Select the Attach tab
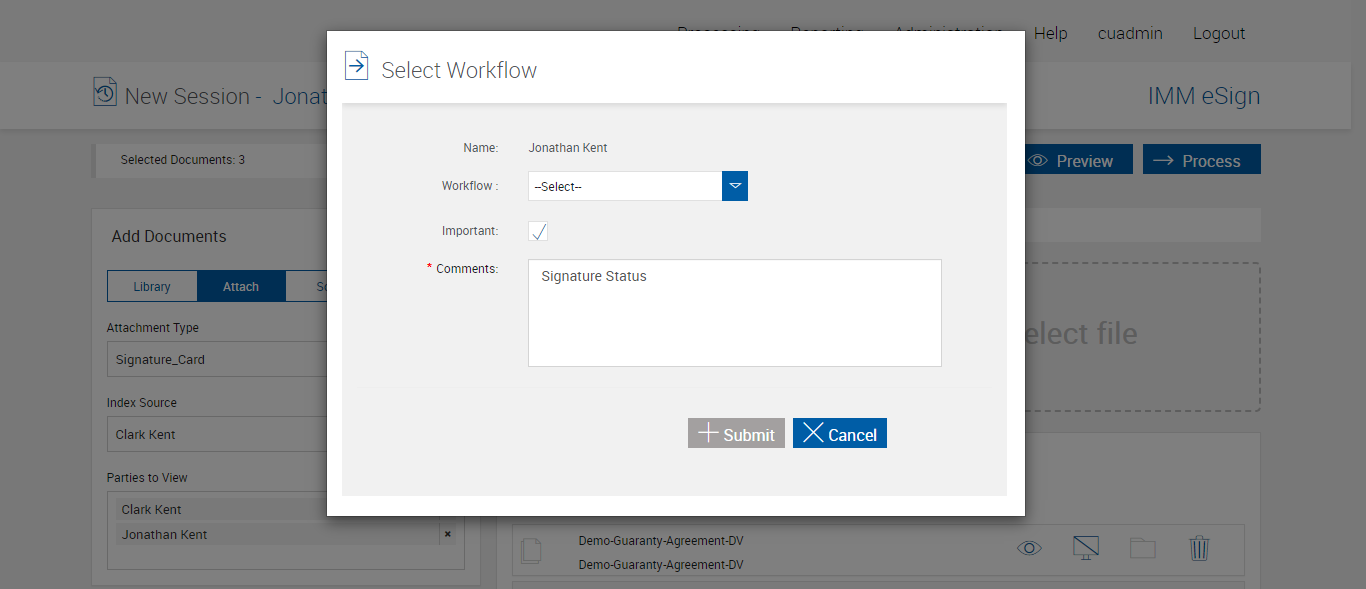 (x=241, y=287)
